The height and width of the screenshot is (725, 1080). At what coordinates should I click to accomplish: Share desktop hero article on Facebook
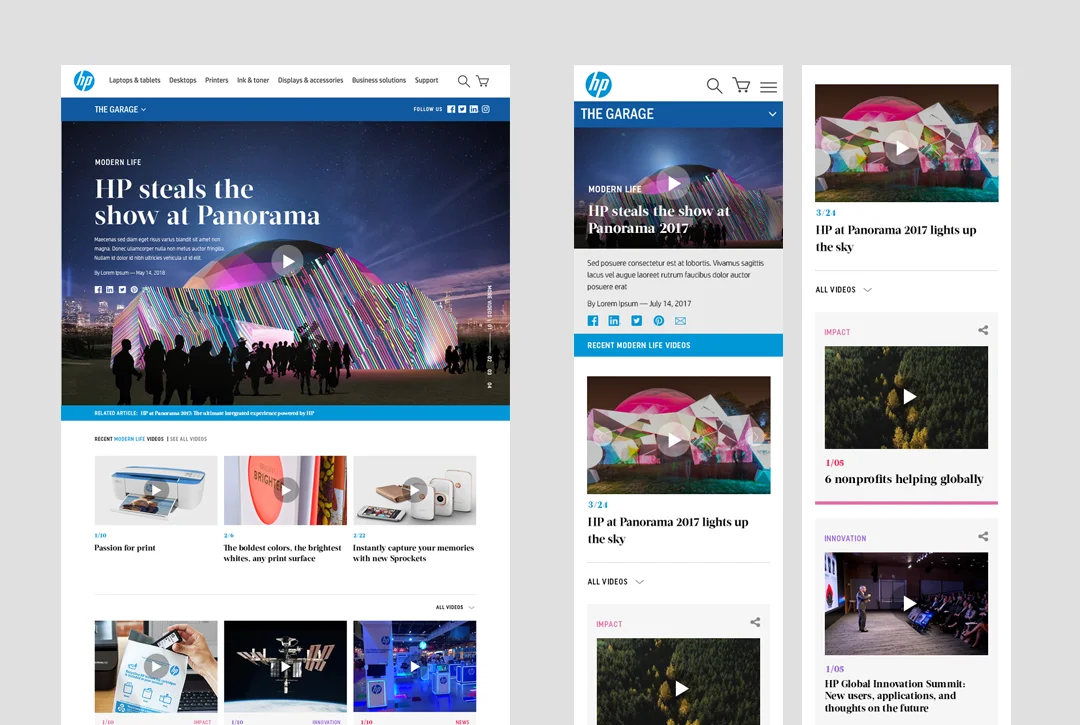98,290
